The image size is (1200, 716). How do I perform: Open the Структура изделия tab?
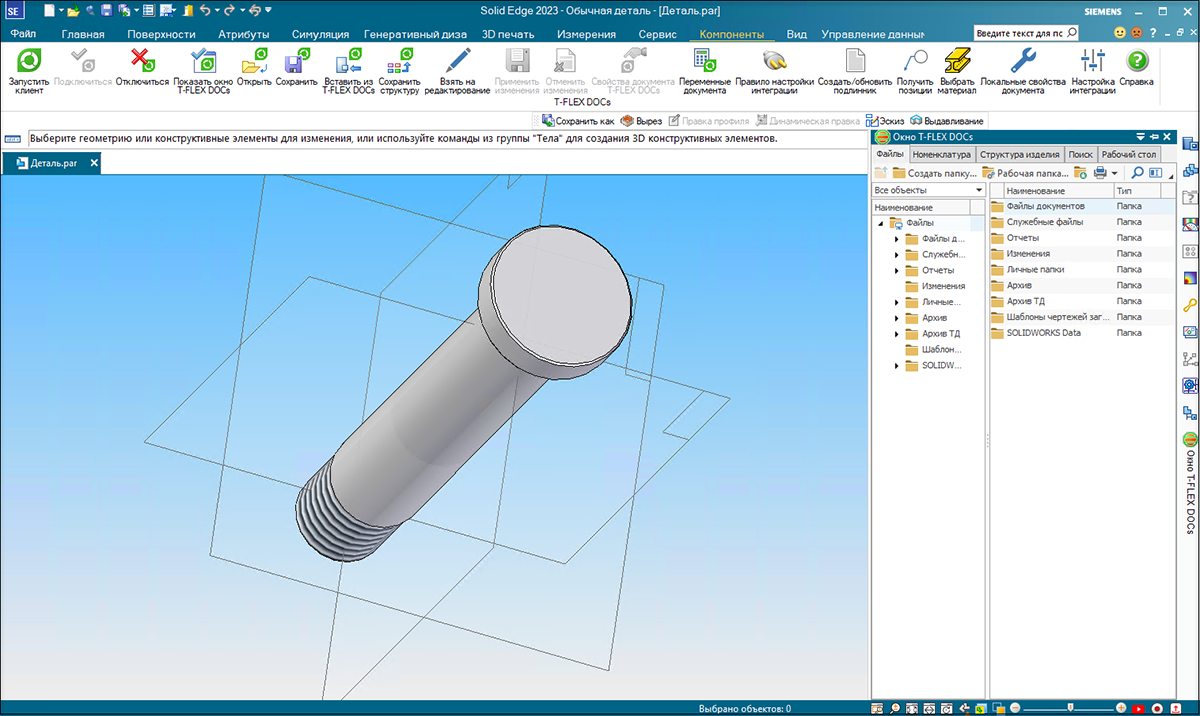(x=1019, y=155)
